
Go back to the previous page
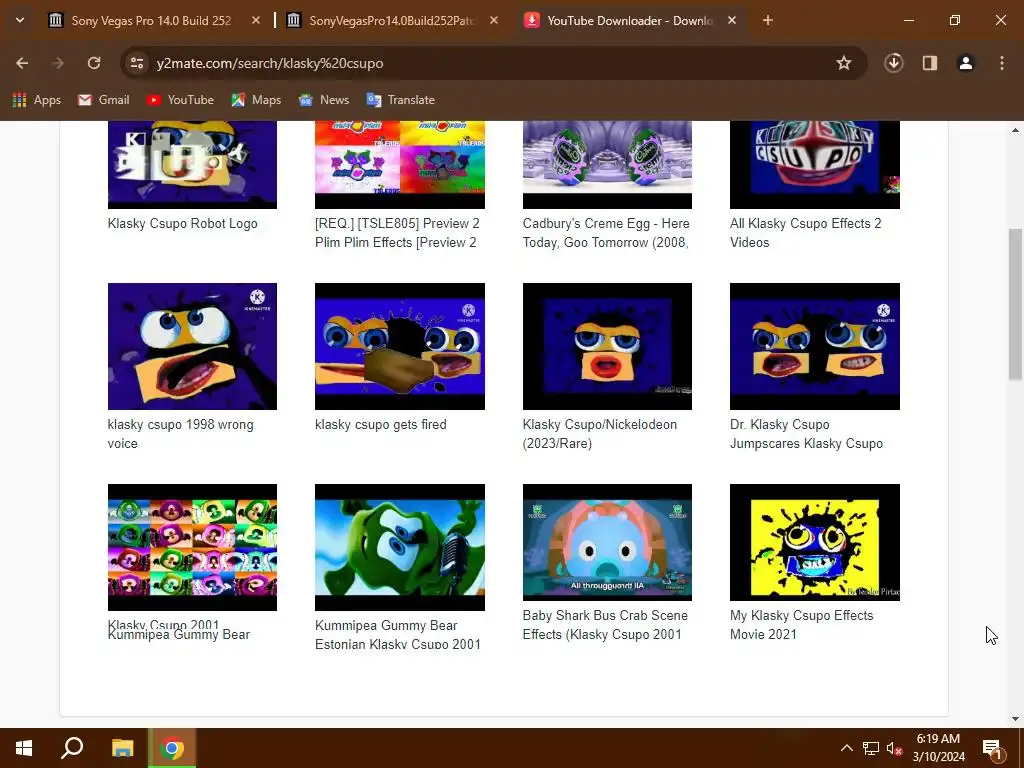click(x=22, y=63)
